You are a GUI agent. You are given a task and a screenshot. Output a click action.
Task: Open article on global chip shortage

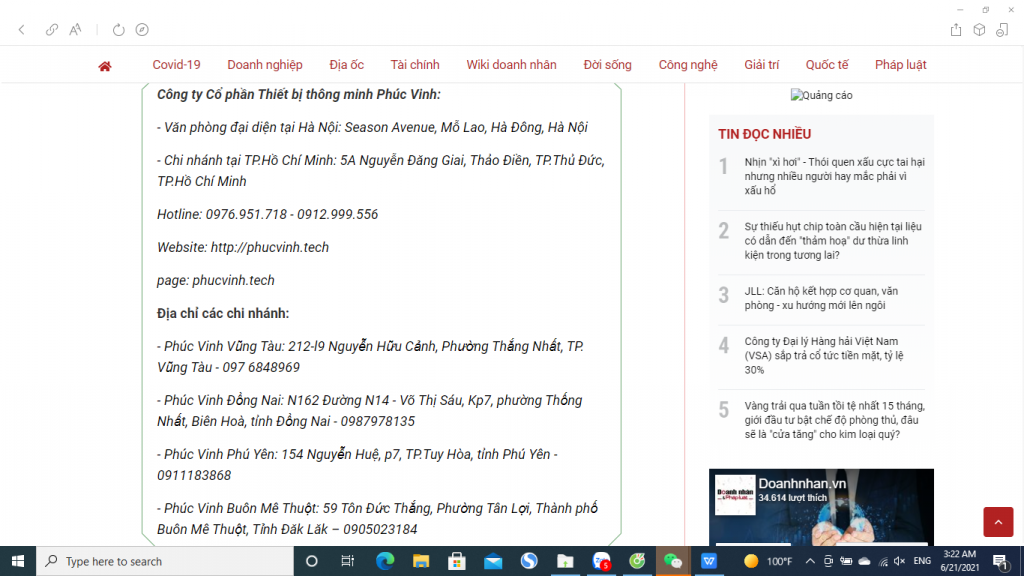[833, 240]
